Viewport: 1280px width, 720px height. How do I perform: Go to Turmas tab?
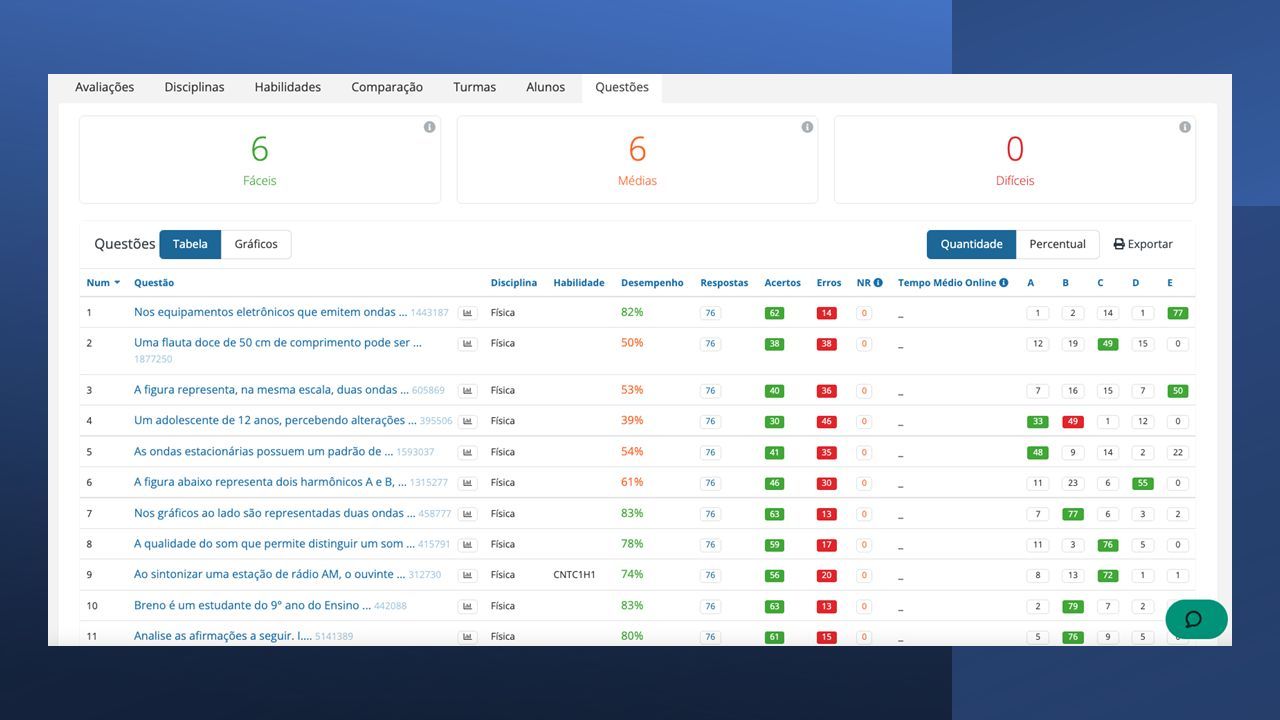tap(474, 87)
